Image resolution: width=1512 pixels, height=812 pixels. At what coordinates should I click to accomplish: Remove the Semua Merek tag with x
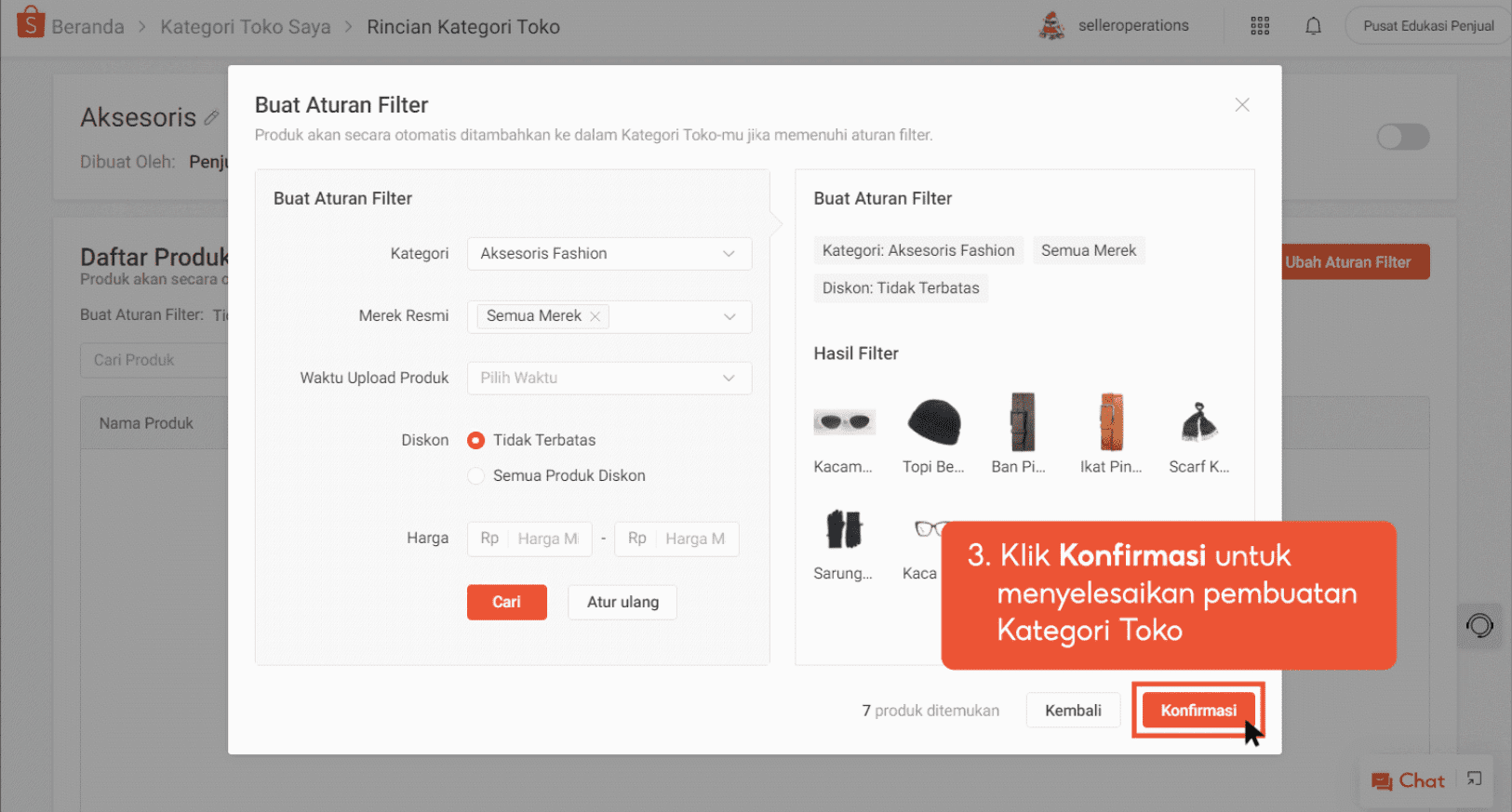(595, 316)
